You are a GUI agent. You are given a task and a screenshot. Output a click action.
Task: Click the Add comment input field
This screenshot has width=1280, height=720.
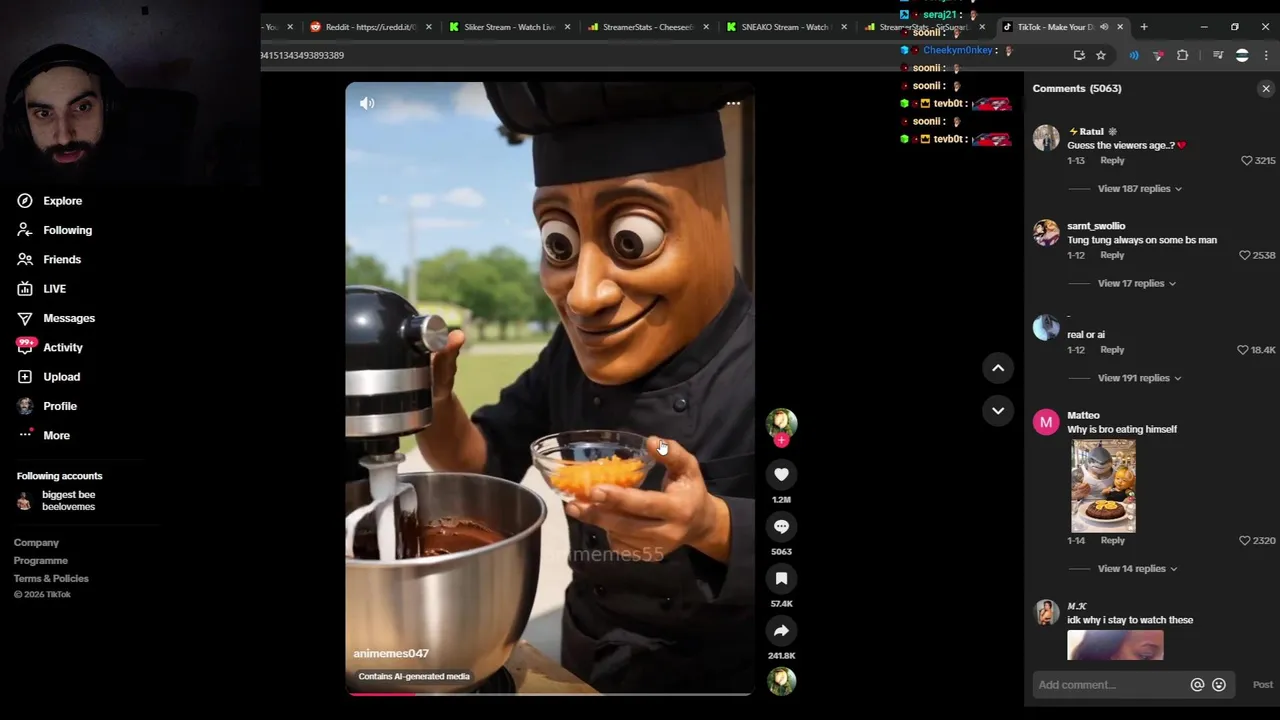pyautogui.click(x=1110, y=685)
